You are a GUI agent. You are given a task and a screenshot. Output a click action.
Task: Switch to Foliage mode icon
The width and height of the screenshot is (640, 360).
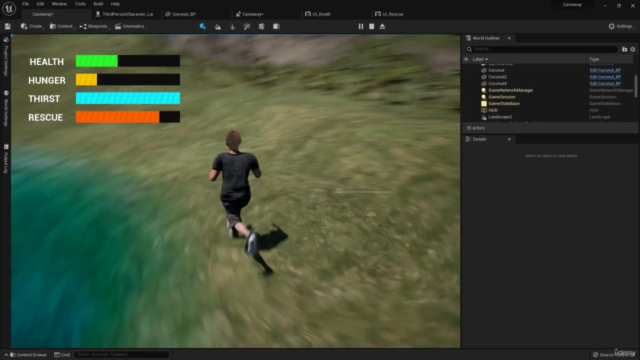point(233,27)
